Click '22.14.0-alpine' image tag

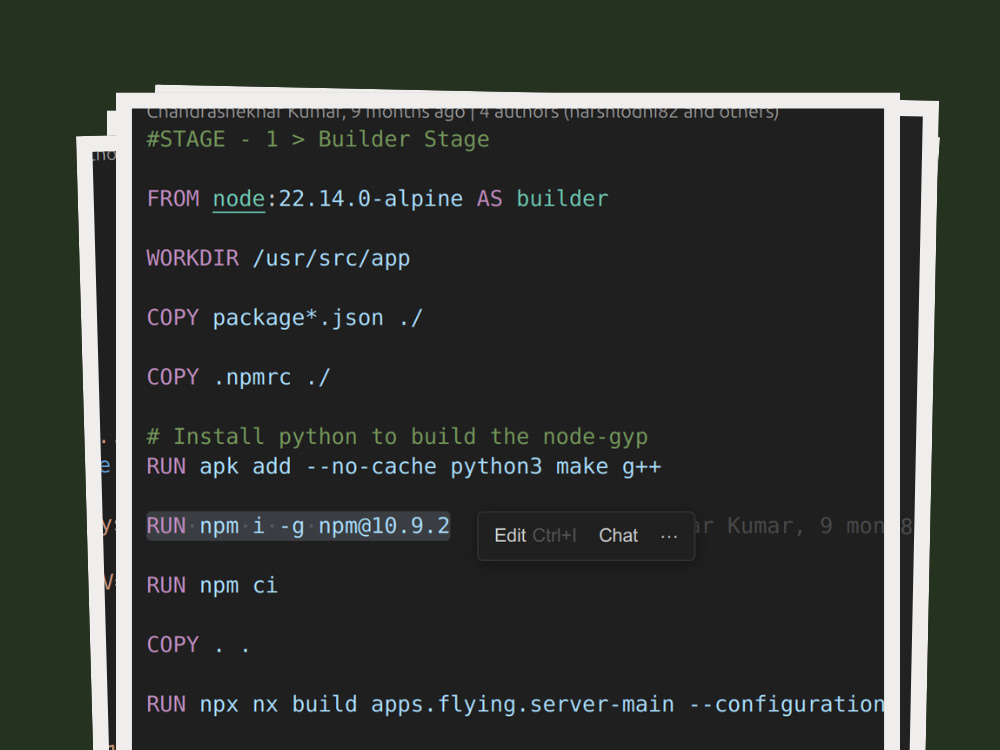click(371, 199)
